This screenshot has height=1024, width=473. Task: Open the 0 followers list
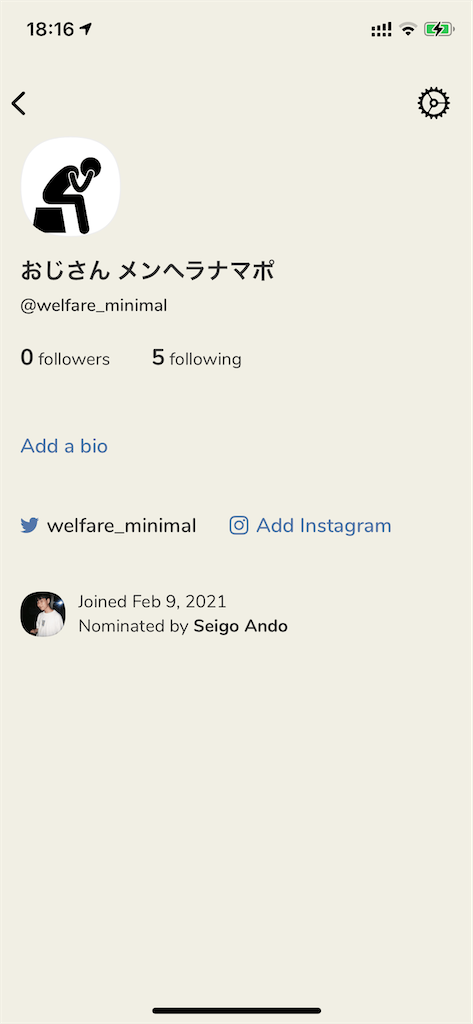pos(65,358)
